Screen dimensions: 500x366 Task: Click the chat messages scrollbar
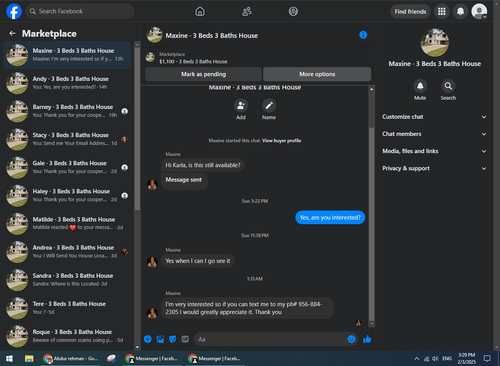pos(371,223)
